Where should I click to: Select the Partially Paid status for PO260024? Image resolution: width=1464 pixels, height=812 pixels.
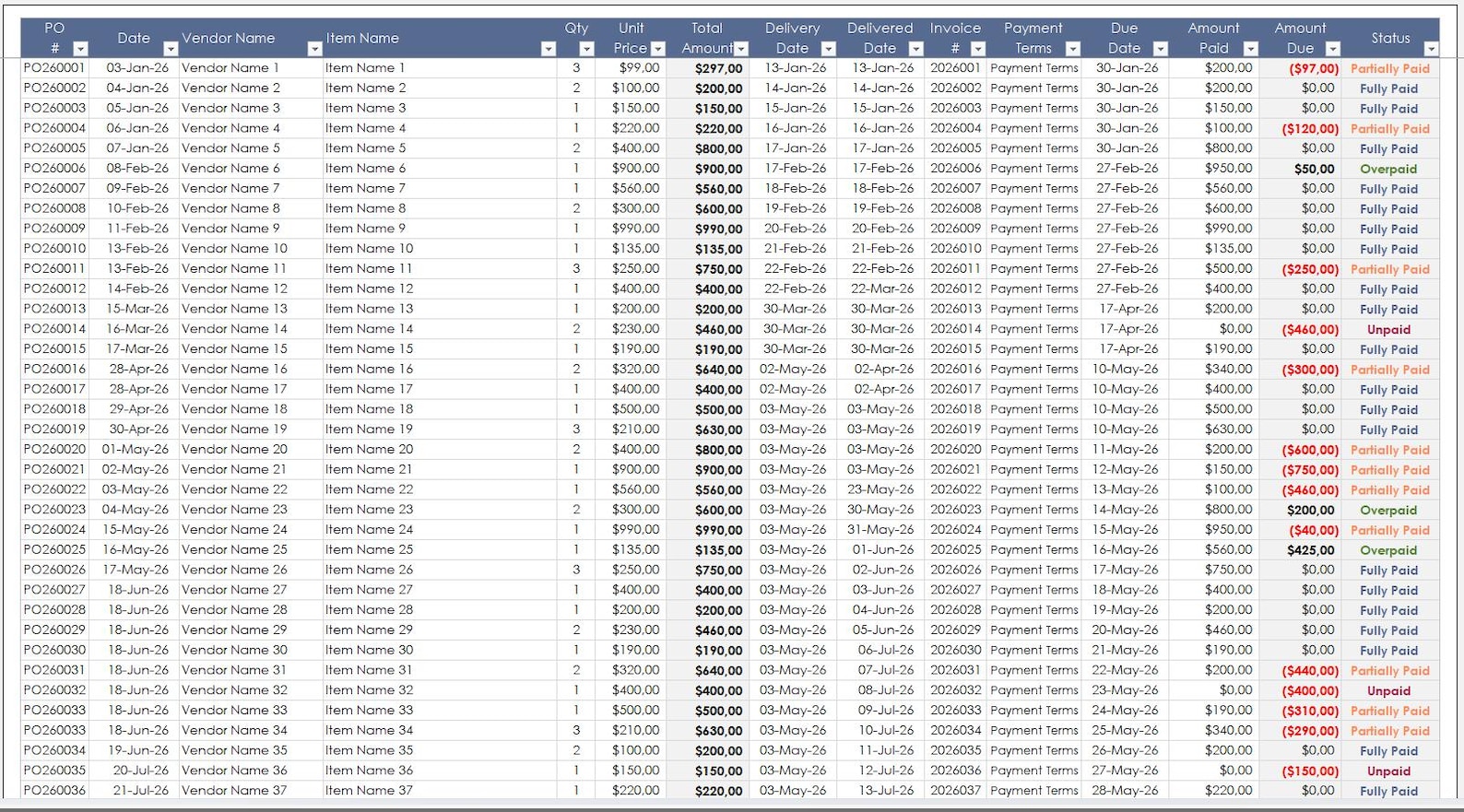[x=1390, y=530]
